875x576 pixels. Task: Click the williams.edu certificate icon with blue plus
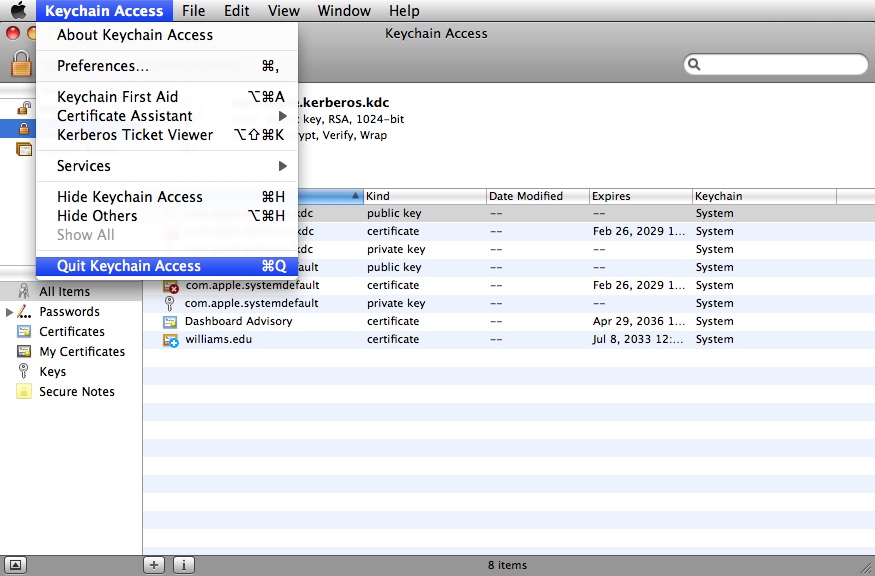click(x=171, y=340)
